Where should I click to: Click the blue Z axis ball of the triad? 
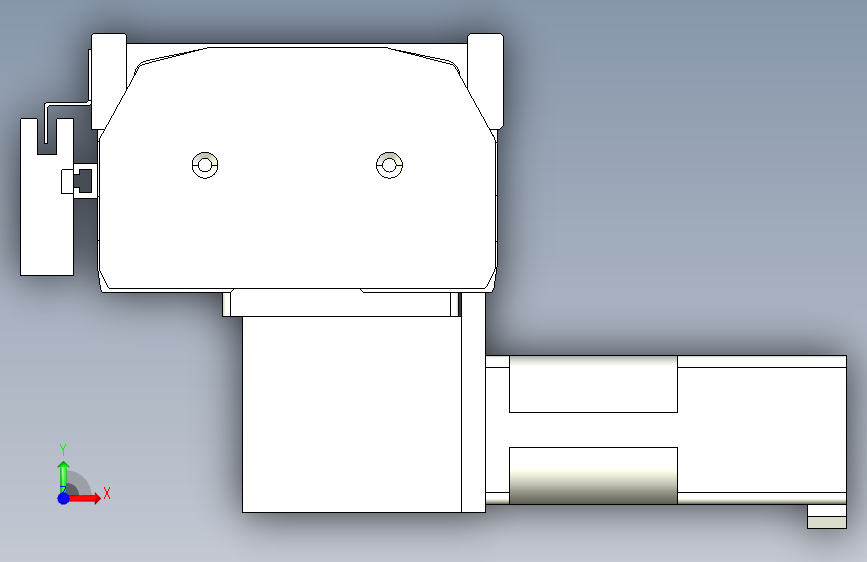[x=64, y=498]
